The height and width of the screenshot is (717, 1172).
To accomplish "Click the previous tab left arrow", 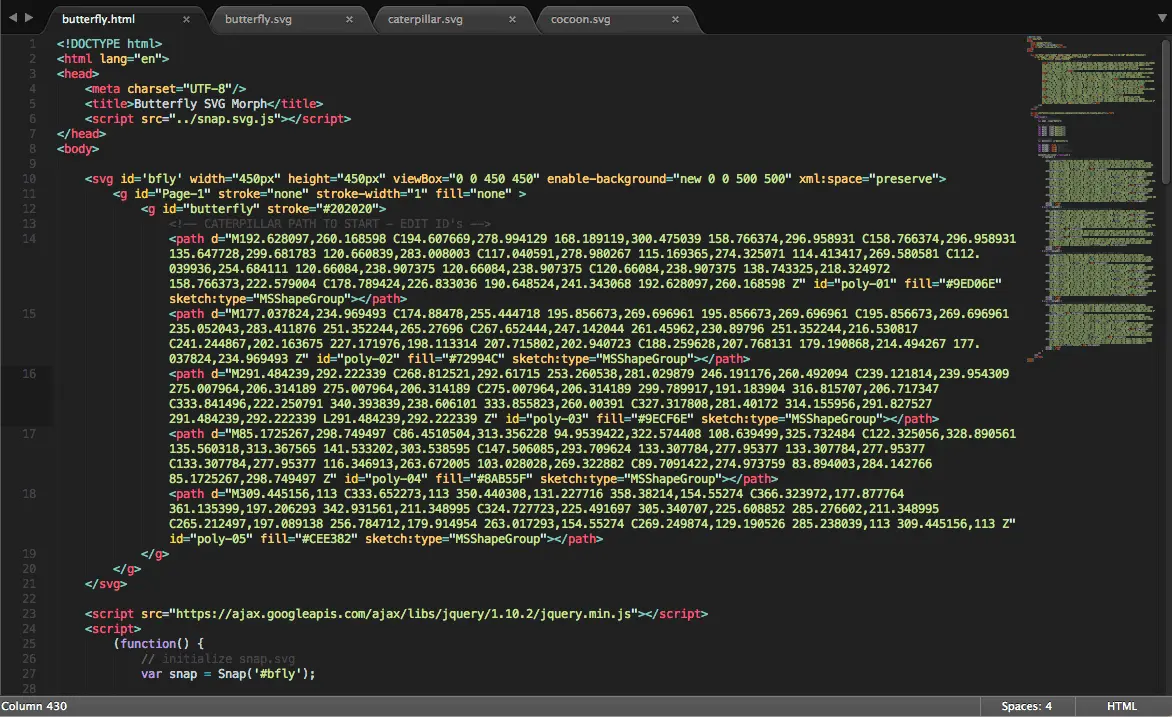I will tap(13, 17).
